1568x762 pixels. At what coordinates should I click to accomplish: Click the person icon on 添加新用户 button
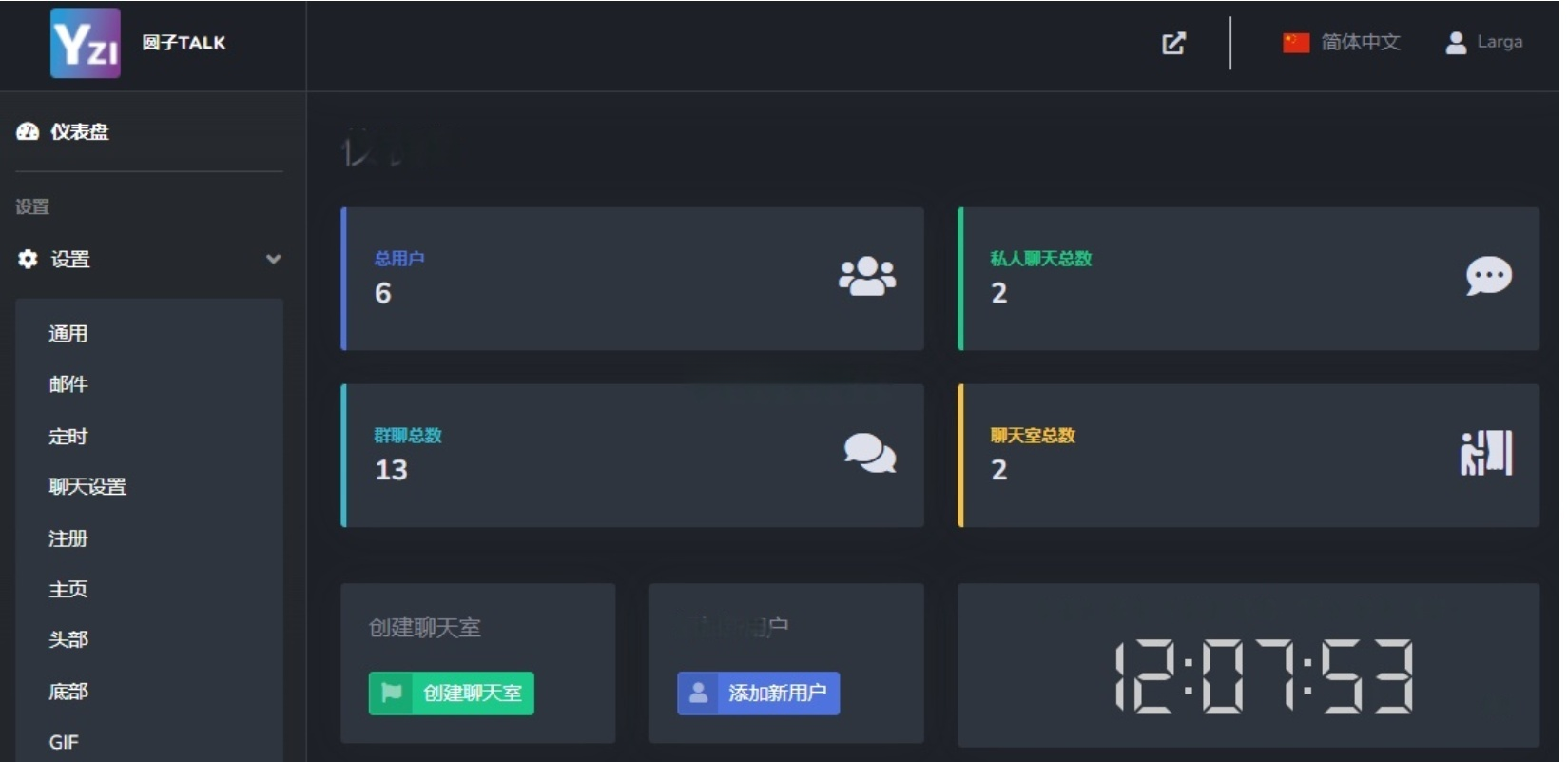click(698, 693)
